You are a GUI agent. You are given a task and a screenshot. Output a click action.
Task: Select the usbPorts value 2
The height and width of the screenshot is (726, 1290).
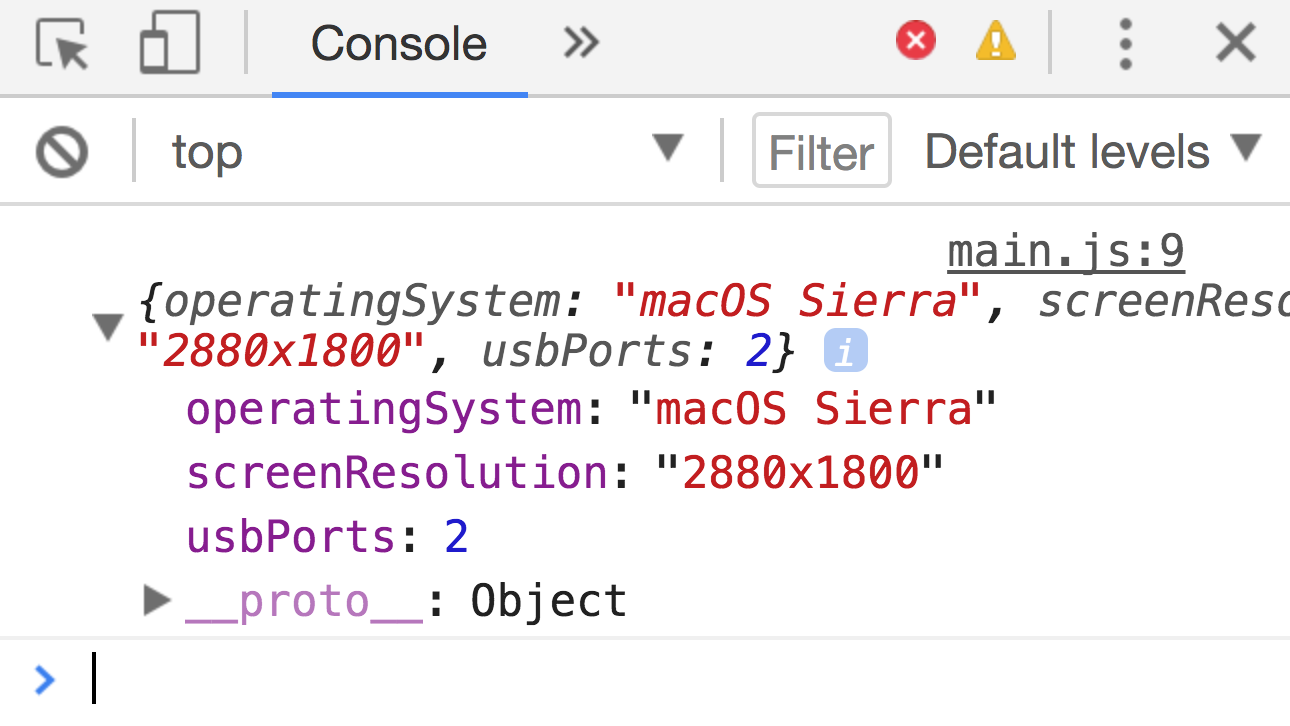(x=457, y=536)
